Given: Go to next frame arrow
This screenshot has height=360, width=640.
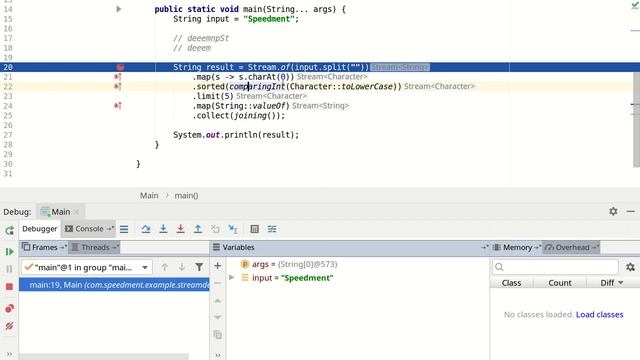Looking at the screenshot, I should click(x=182, y=267).
